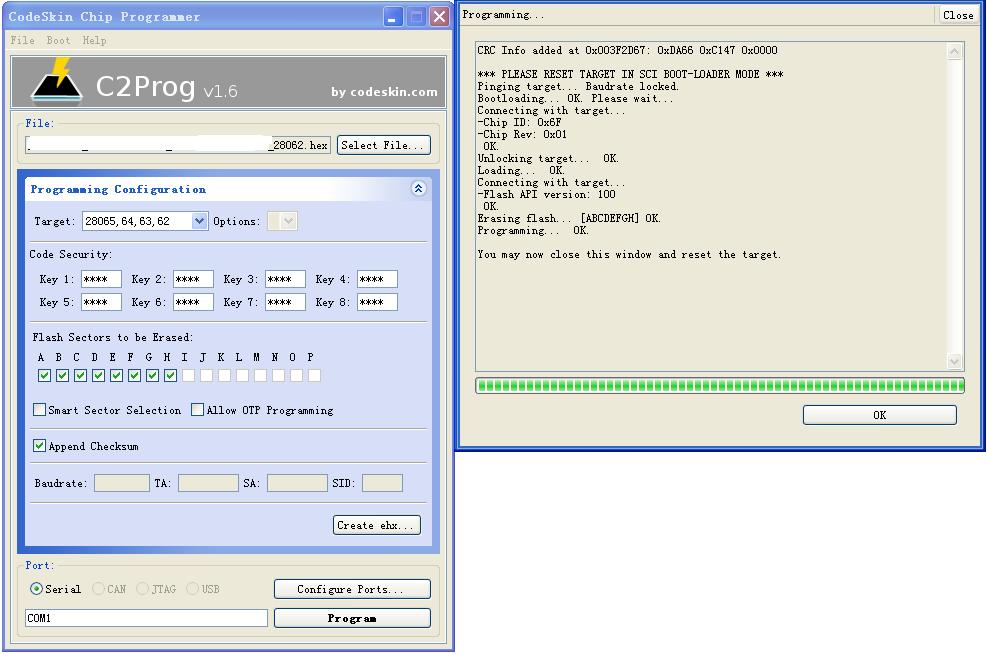Click the Key 5 field

point(101,302)
